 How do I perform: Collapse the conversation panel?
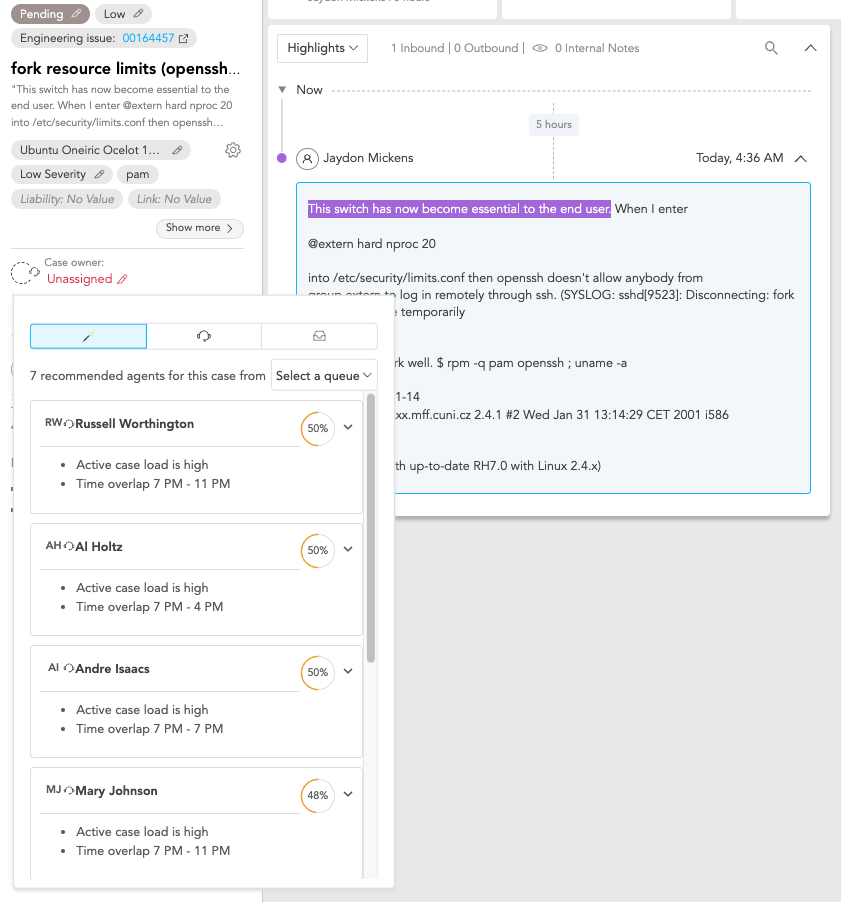click(x=811, y=48)
